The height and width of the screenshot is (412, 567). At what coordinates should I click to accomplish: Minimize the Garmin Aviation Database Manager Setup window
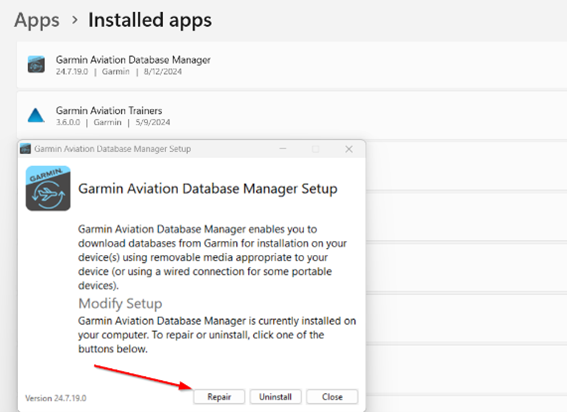tap(283, 149)
